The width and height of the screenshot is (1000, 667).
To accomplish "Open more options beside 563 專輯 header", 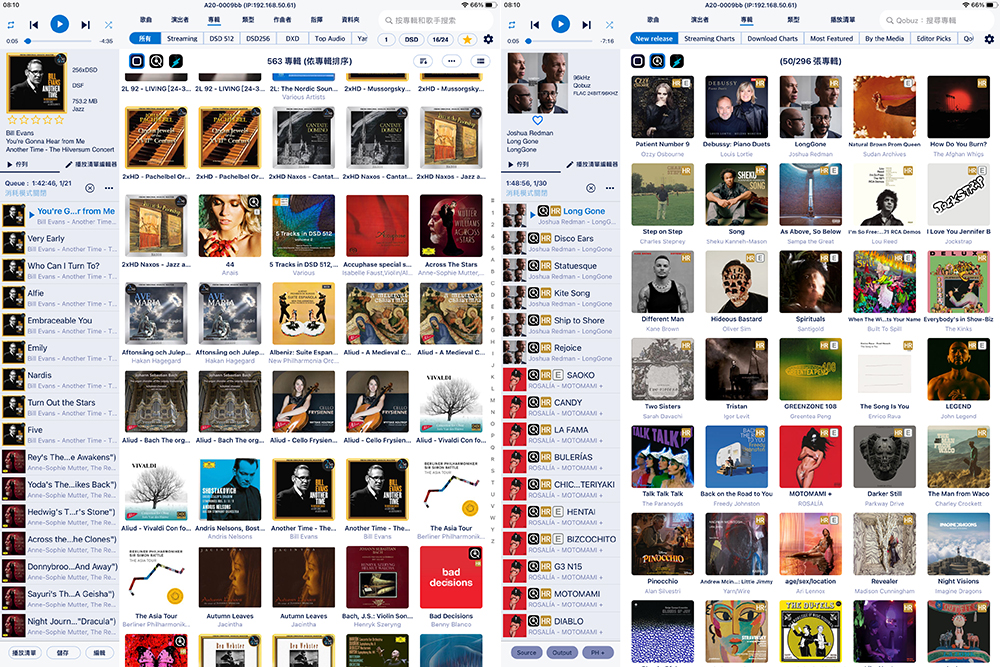I will (x=452, y=61).
